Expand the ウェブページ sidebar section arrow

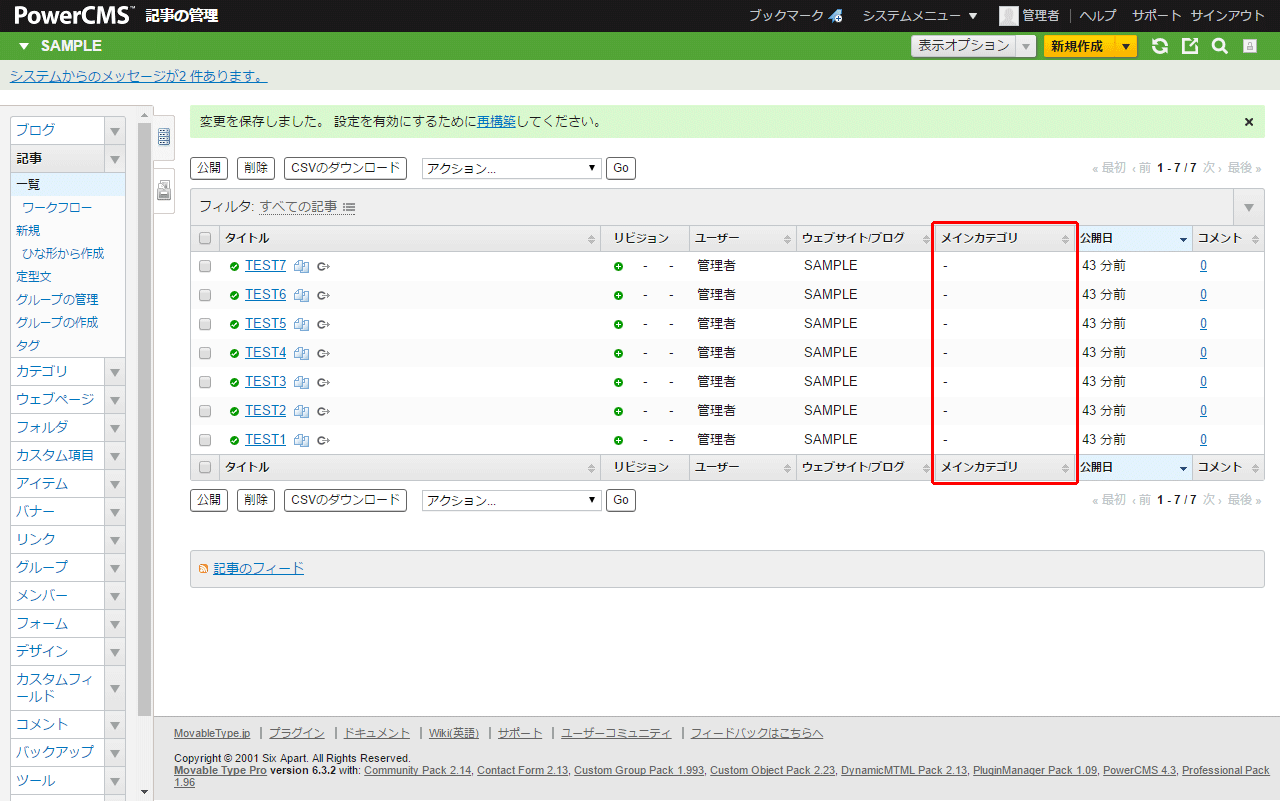115,400
